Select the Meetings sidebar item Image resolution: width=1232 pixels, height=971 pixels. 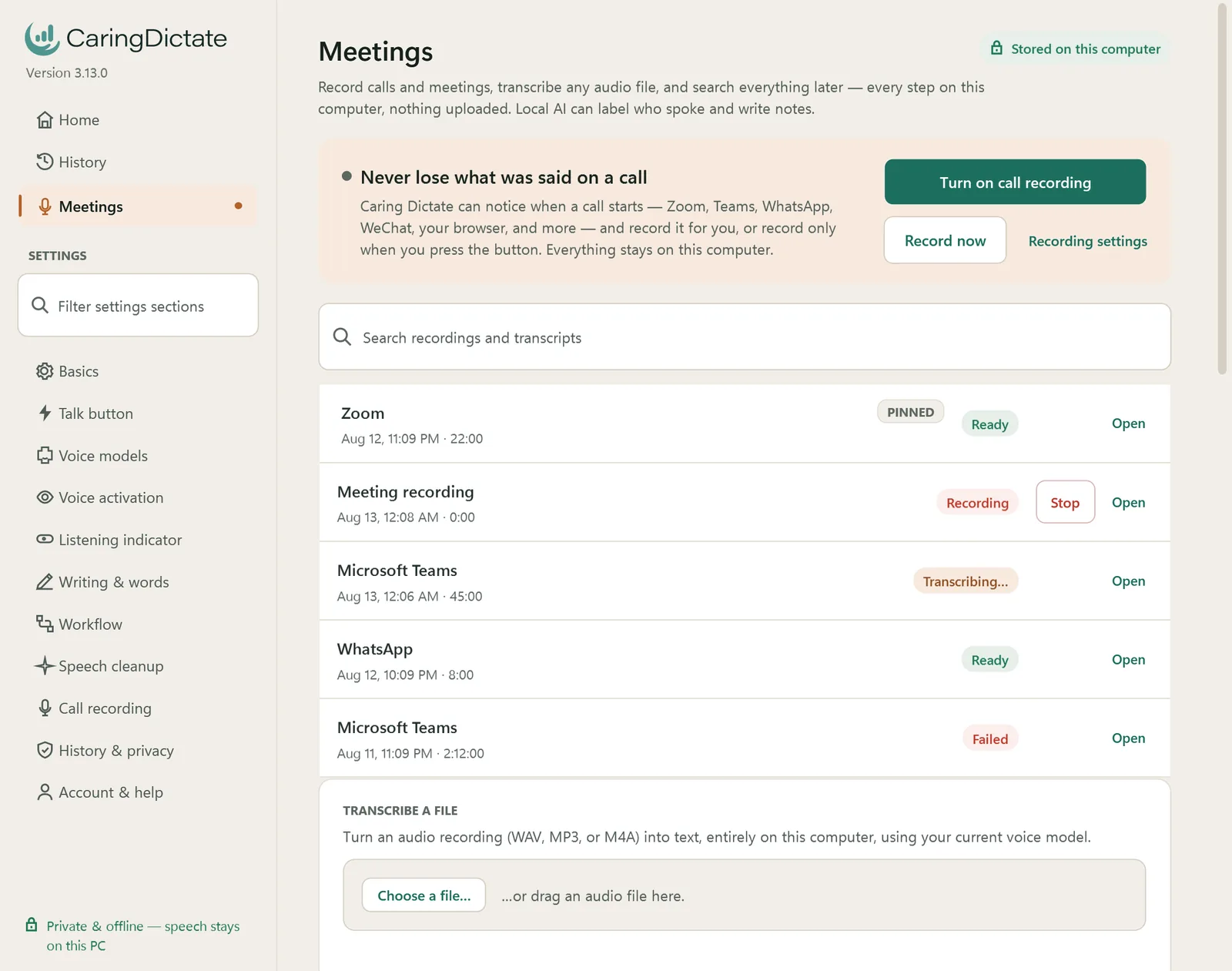(x=138, y=206)
